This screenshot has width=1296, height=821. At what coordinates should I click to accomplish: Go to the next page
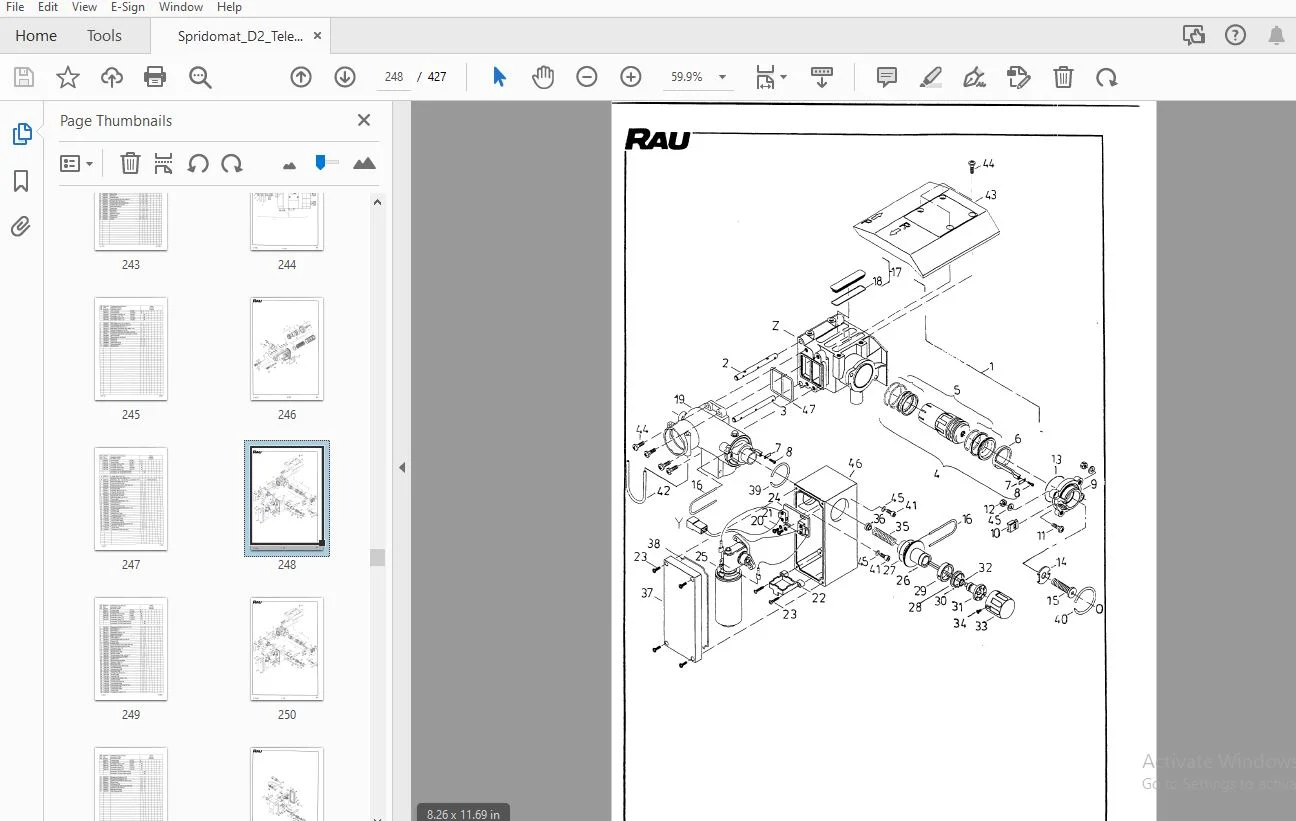pyautogui.click(x=345, y=77)
